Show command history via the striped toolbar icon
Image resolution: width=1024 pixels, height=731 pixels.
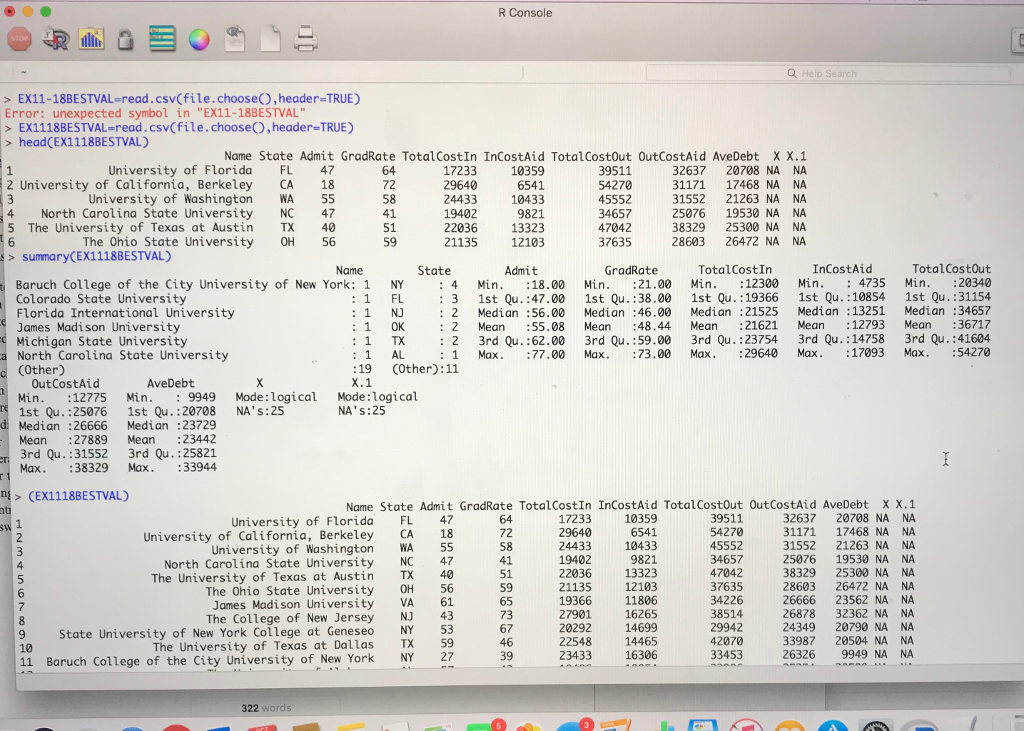[161, 38]
